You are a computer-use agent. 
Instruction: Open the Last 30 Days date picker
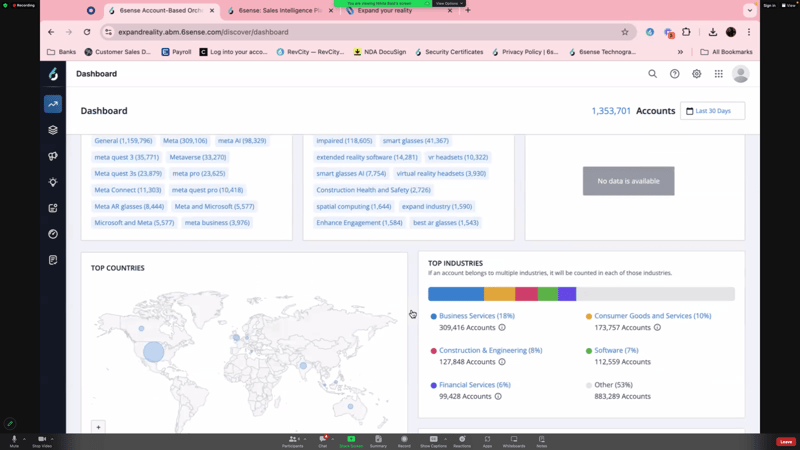(712, 111)
